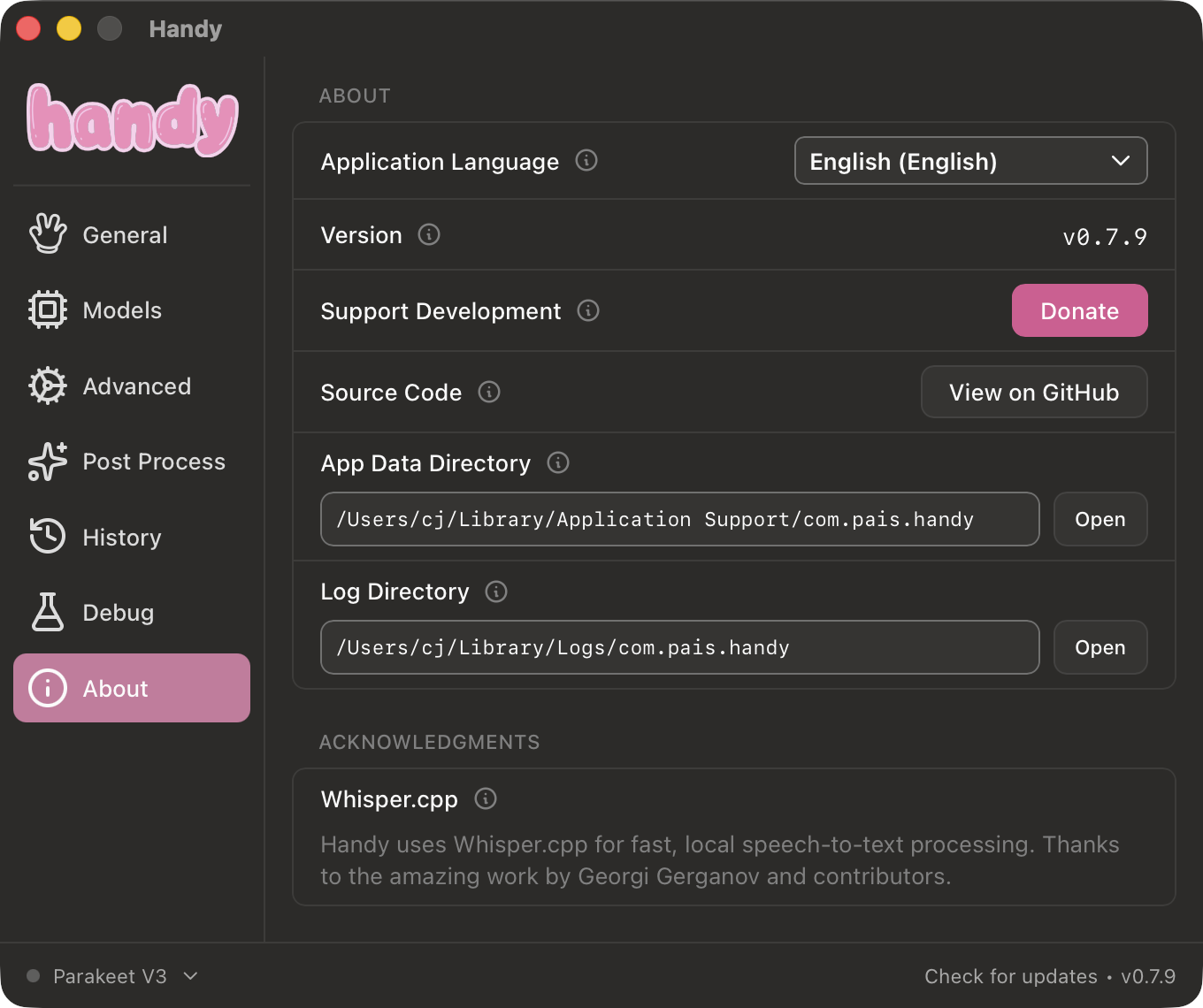The image size is (1203, 1008).
Task: Click the Source Code info icon
Action: point(489,392)
